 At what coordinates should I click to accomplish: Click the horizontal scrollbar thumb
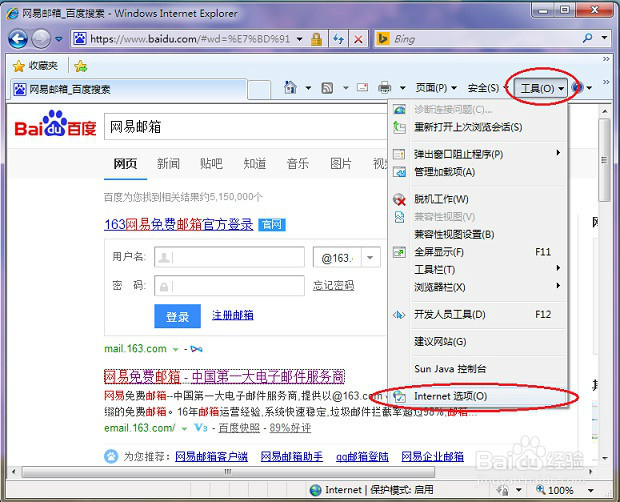click(x=229, y=472)
